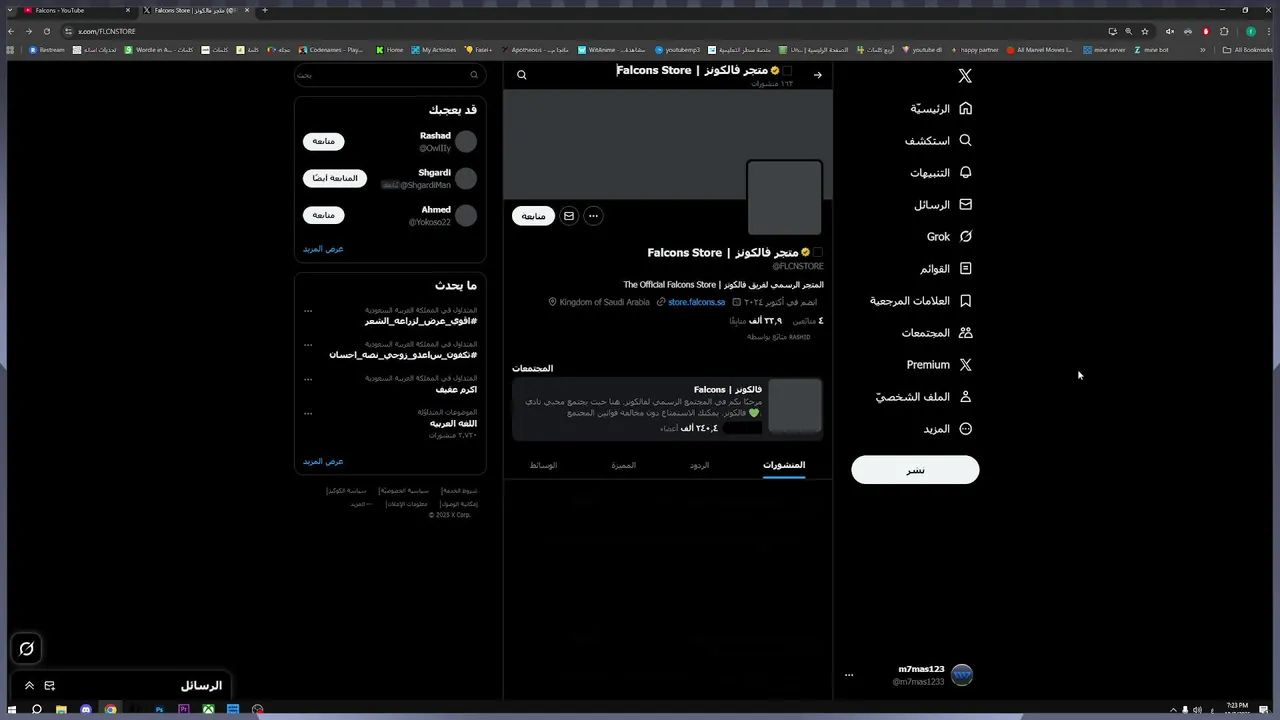Open options dots for اللغة العربية trend
Screen dimensions: 1280x720
[x=308, y=413]
